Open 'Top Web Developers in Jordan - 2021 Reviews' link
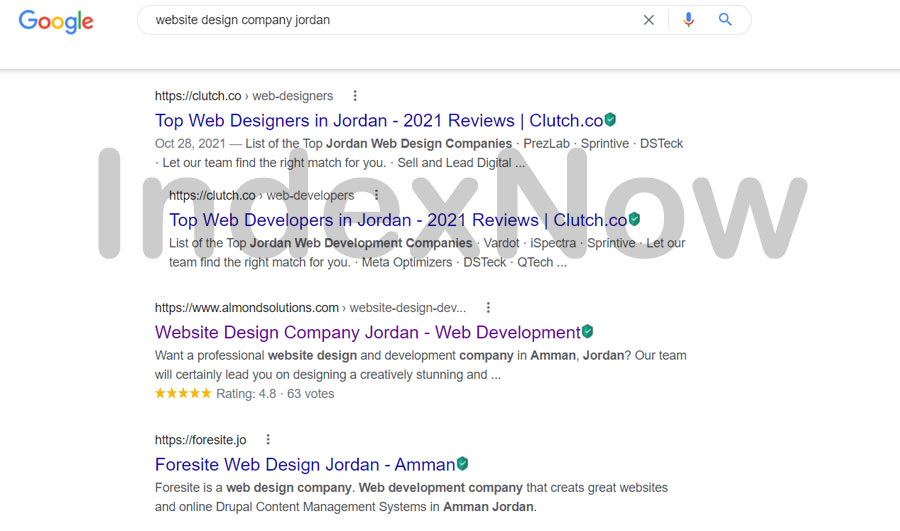The height and width of the screenshot is (531, 900). click(x=398, y=220)
